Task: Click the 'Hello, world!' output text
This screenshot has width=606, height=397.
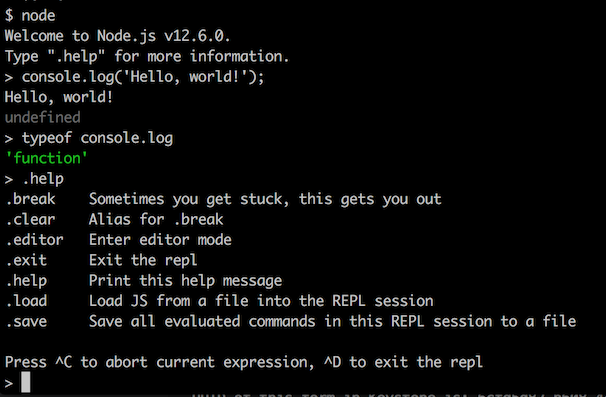Action: (x=59, y=97)
